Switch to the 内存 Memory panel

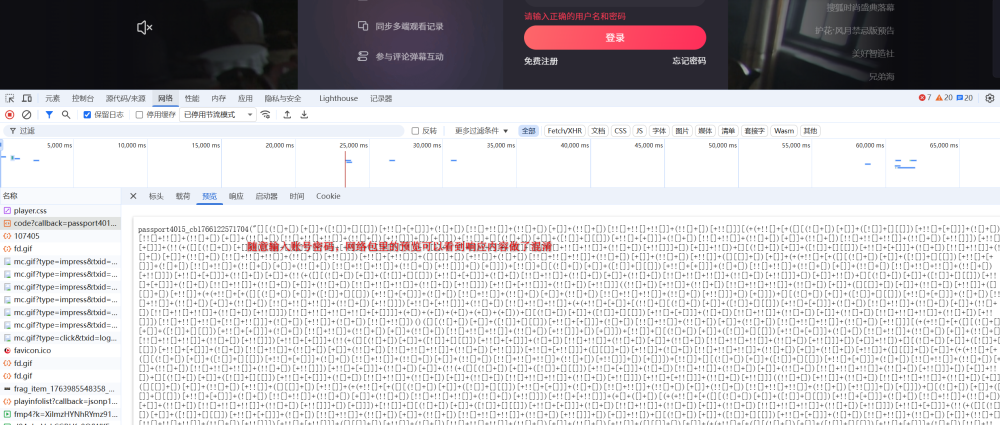219,98
